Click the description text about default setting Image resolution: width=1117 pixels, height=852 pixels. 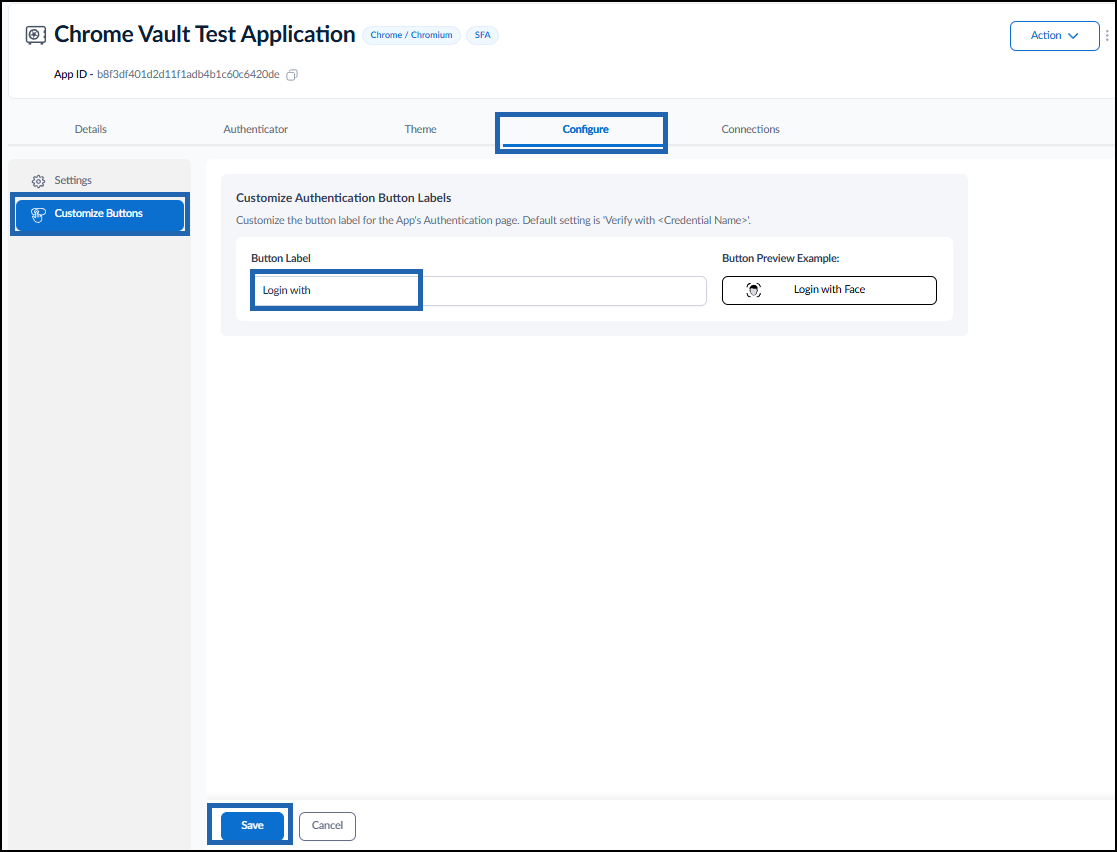click(x=493, y=221)
